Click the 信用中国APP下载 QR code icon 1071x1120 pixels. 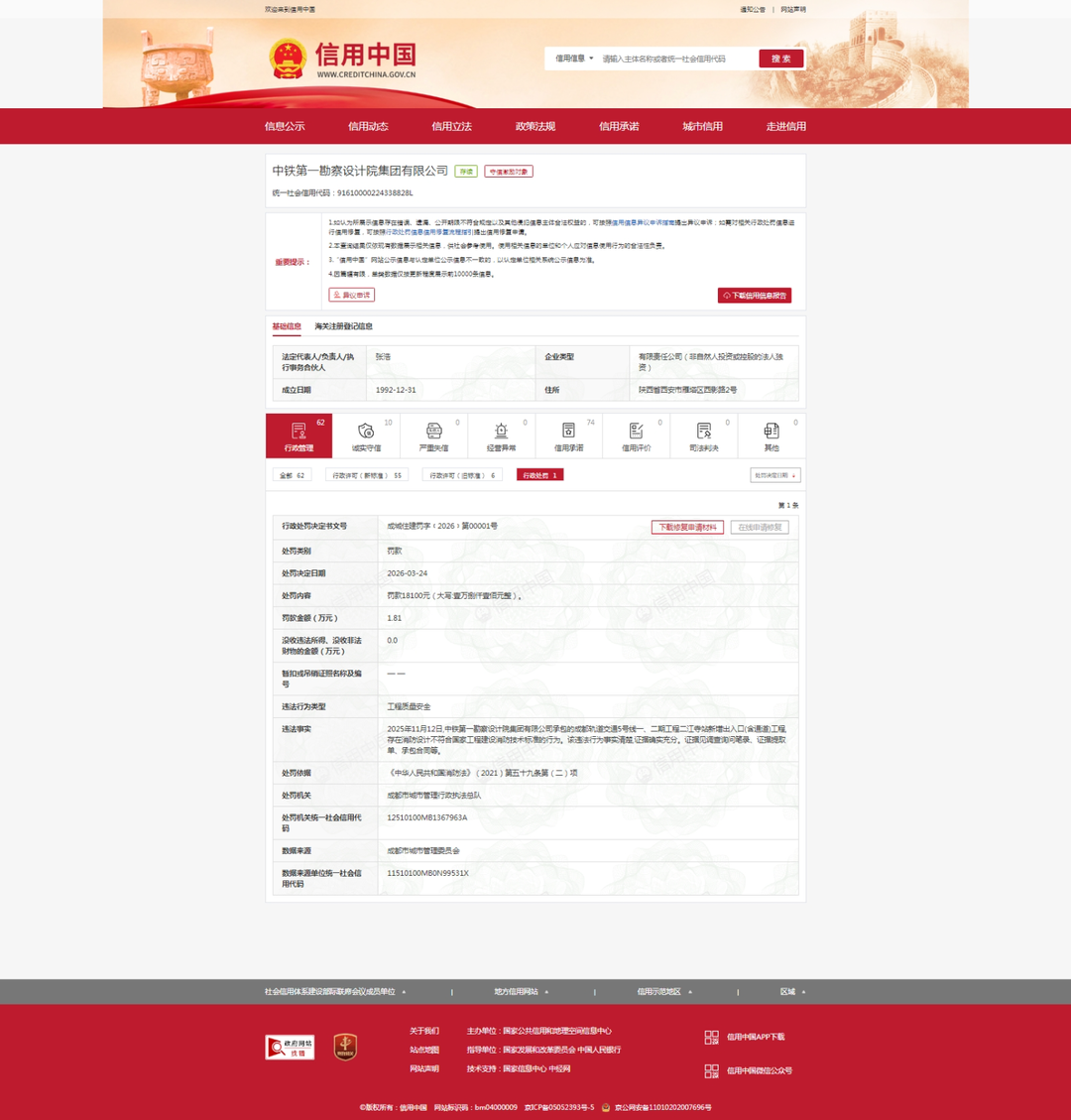[x=711, y=1037]
